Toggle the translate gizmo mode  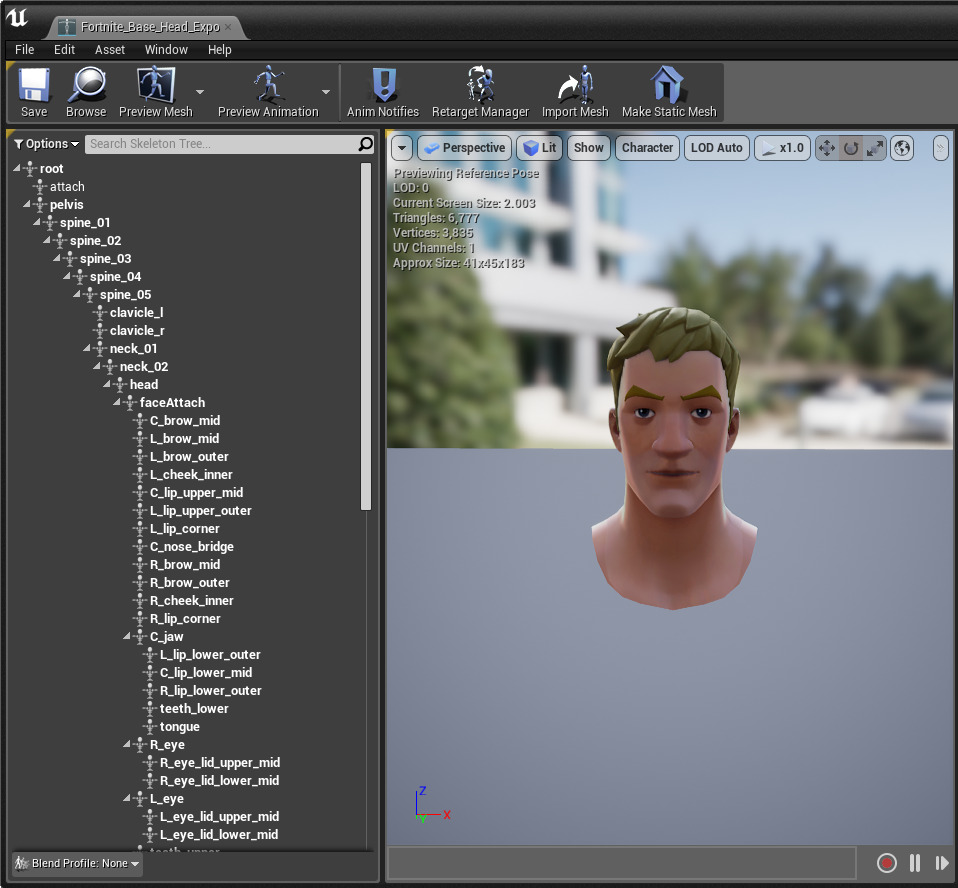pos(827,148)
